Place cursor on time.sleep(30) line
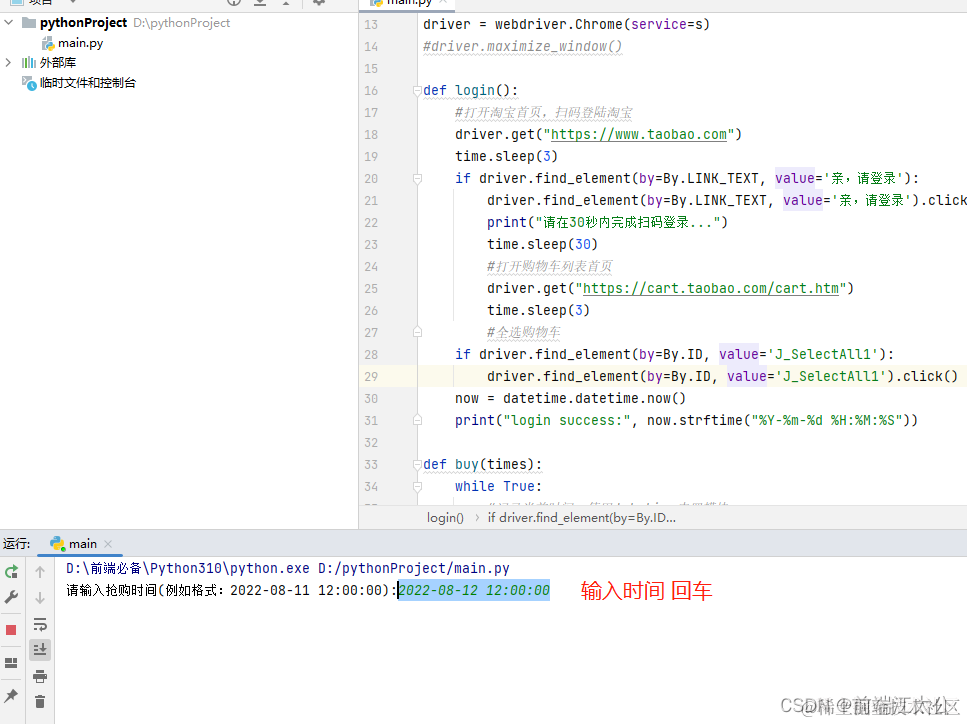 pyautogui.click(x=542, y=245)
